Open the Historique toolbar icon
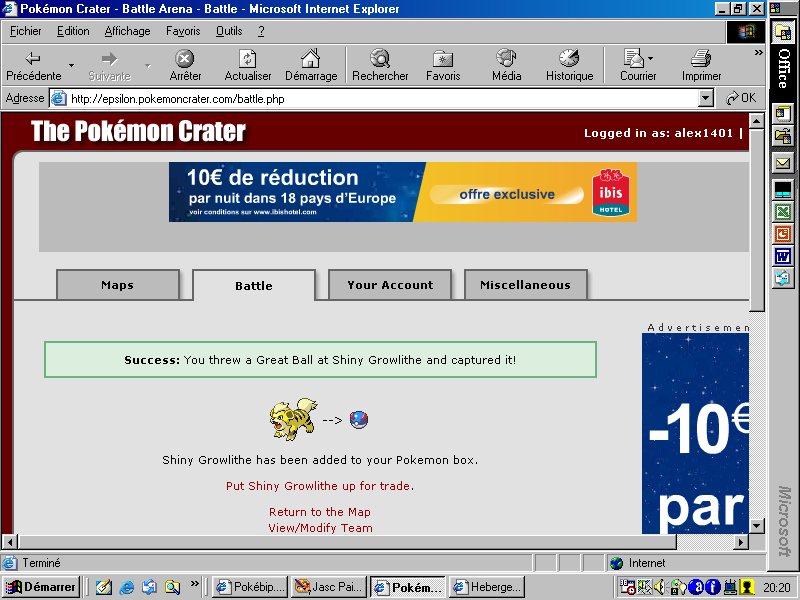This screenshot has height=600, width=800. coord(569,59)
